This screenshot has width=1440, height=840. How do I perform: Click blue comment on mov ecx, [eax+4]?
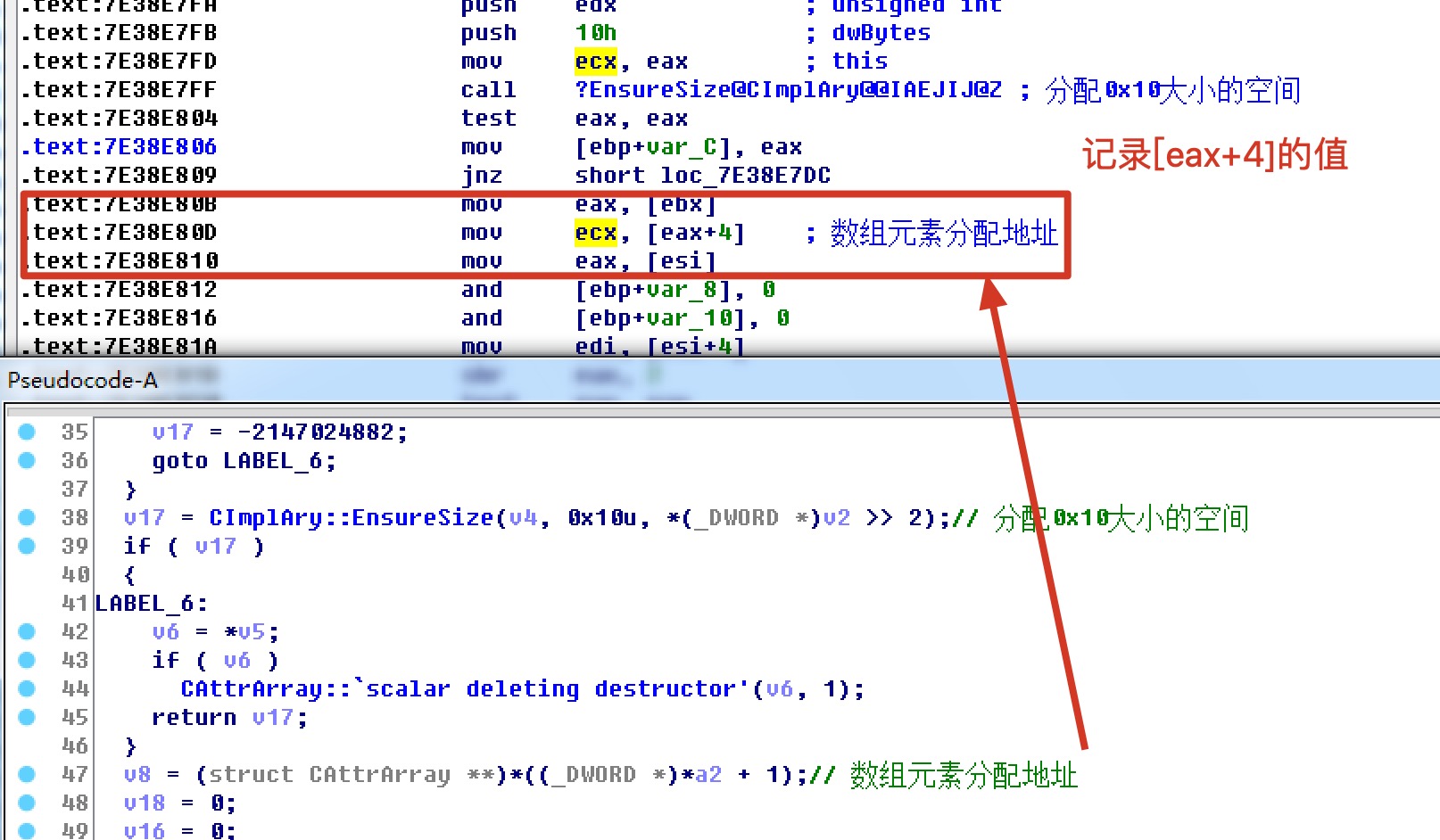pyautogui.click(x=931, y=233)
